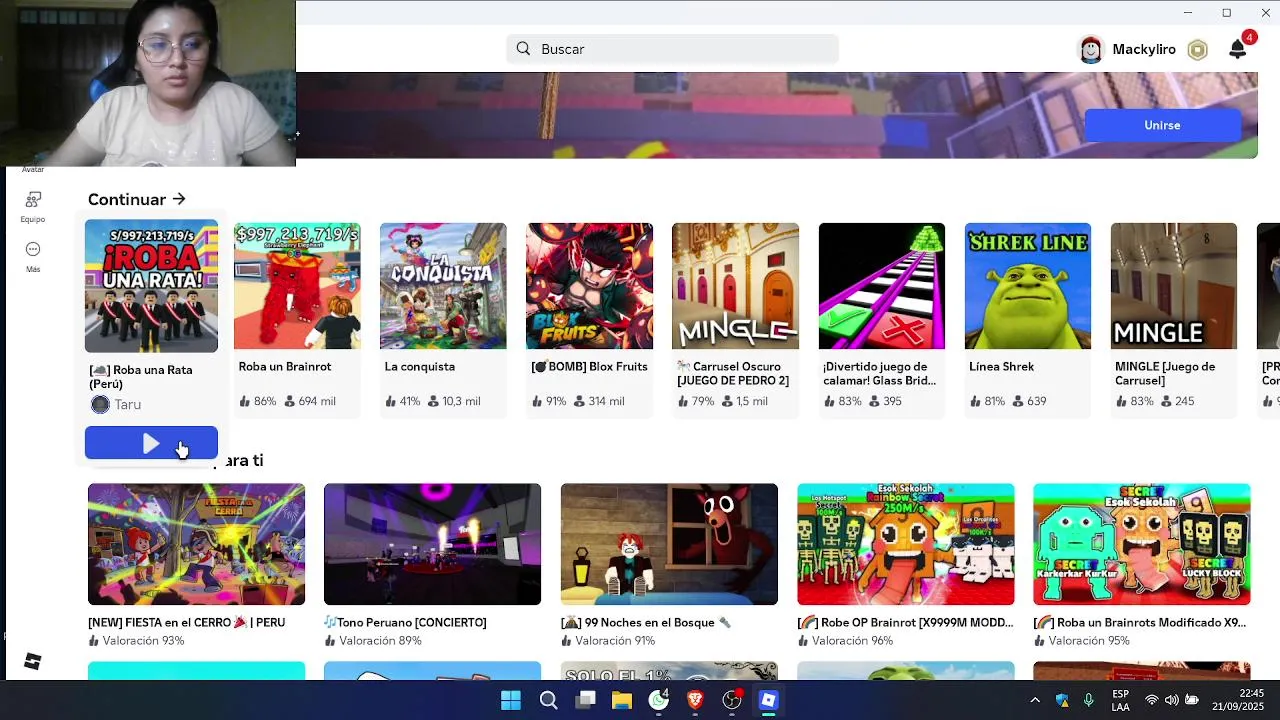Open MINGLE Juego de Carrusel thumbnail
This screenshot has height=720, width=1280.
(x=1174, y=286)
